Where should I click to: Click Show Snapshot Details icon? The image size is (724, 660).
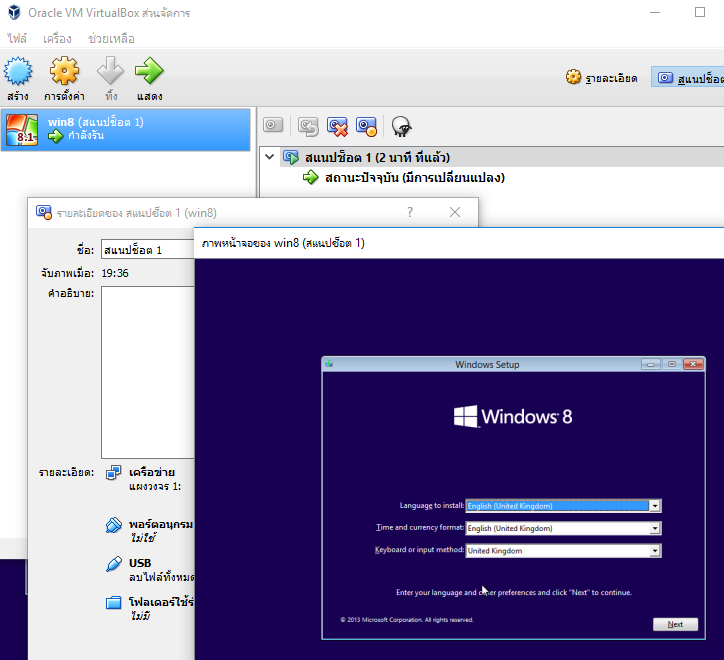[x=367, y=127]
